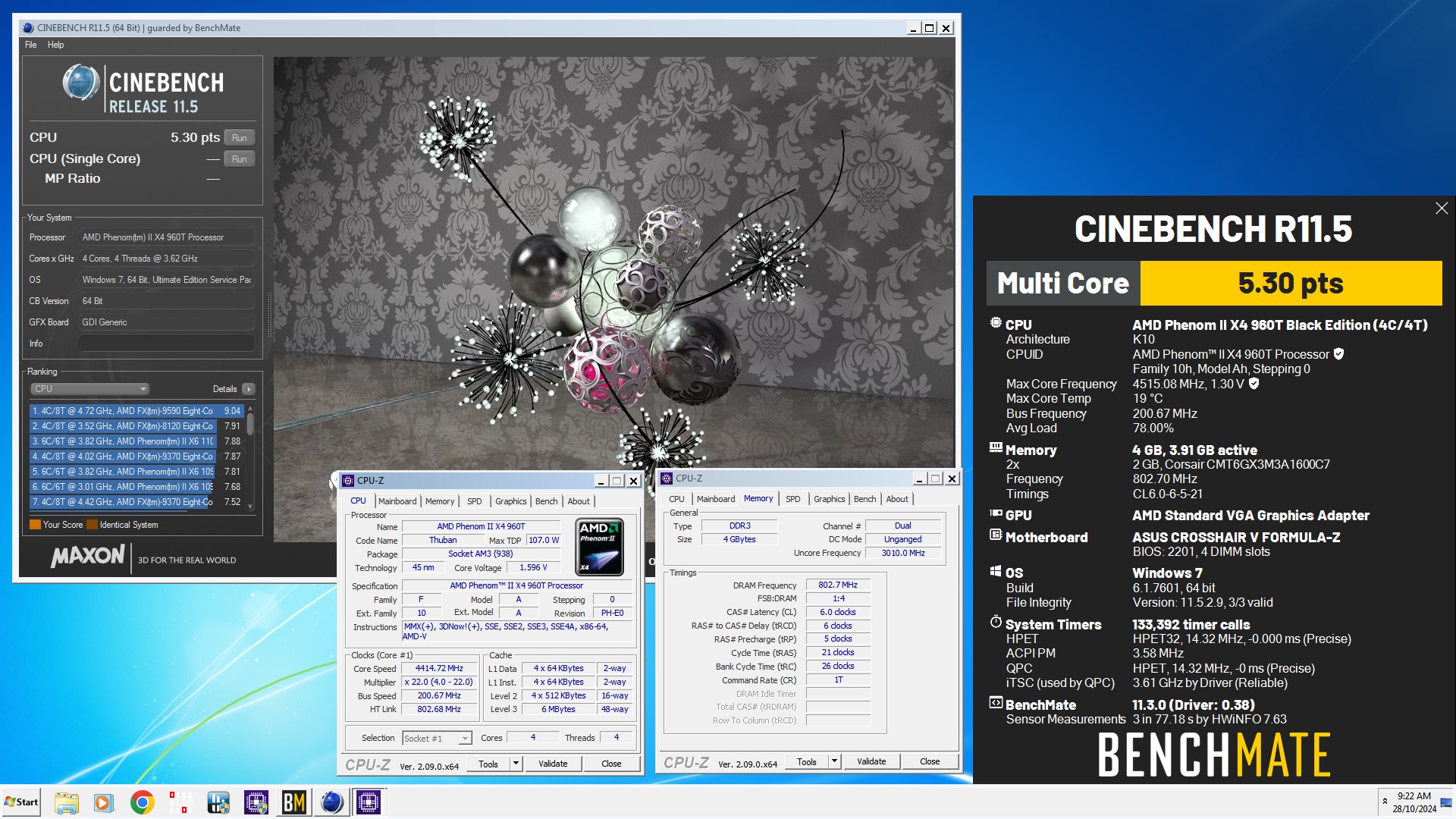
Task: Open About tab in left CPU-Z window
Action: point(579,501)
